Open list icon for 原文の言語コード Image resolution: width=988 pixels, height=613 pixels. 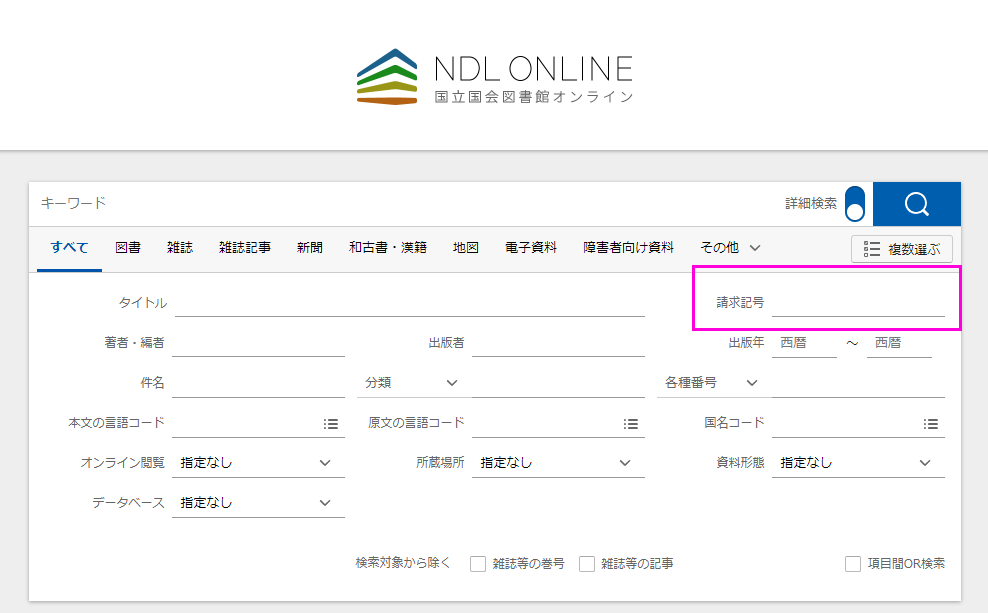click(631, 424)
